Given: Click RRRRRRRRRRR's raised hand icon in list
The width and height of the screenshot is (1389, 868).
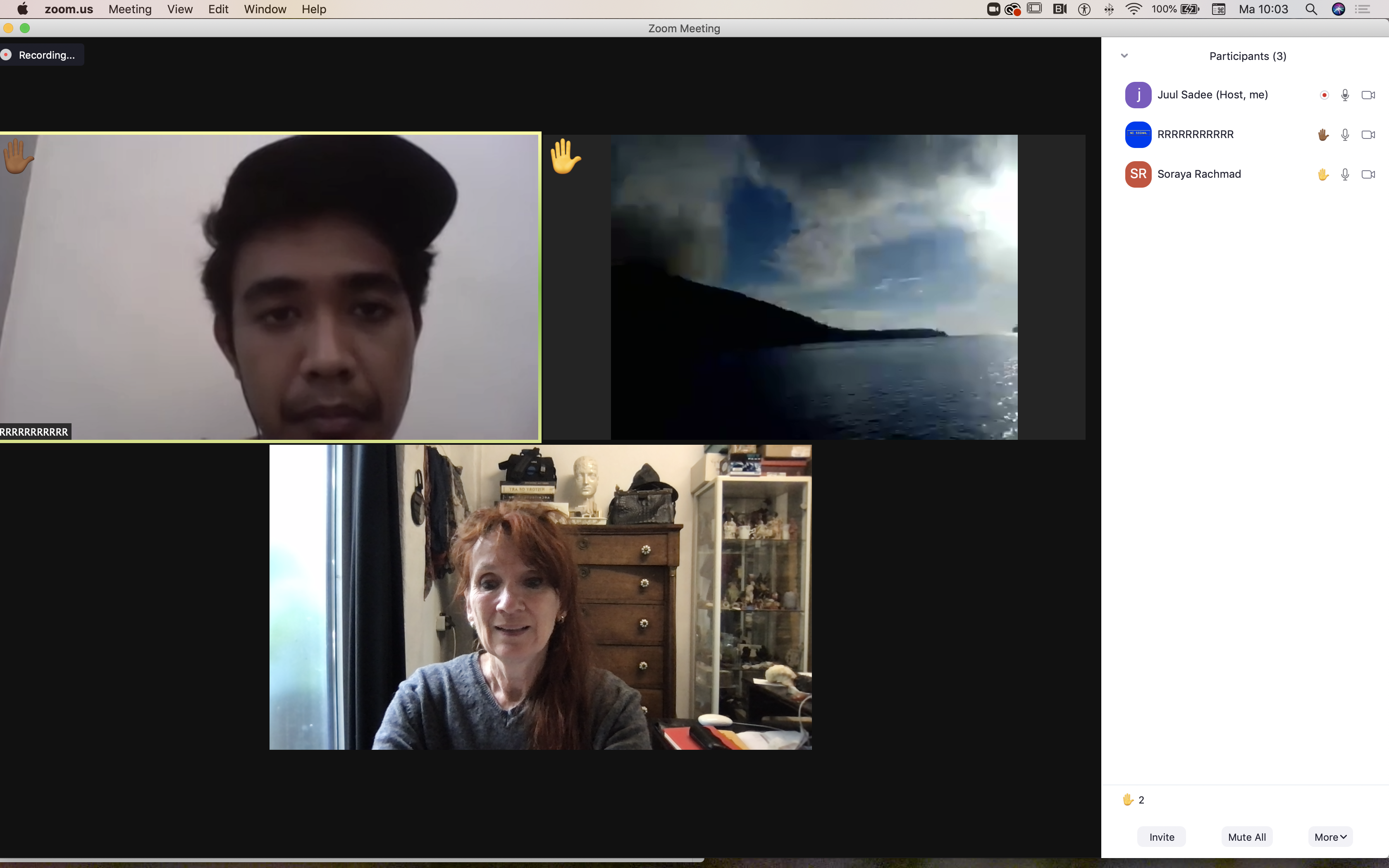Looking at the screenshot, I should pyautogui.click(x=1323, y=135).
